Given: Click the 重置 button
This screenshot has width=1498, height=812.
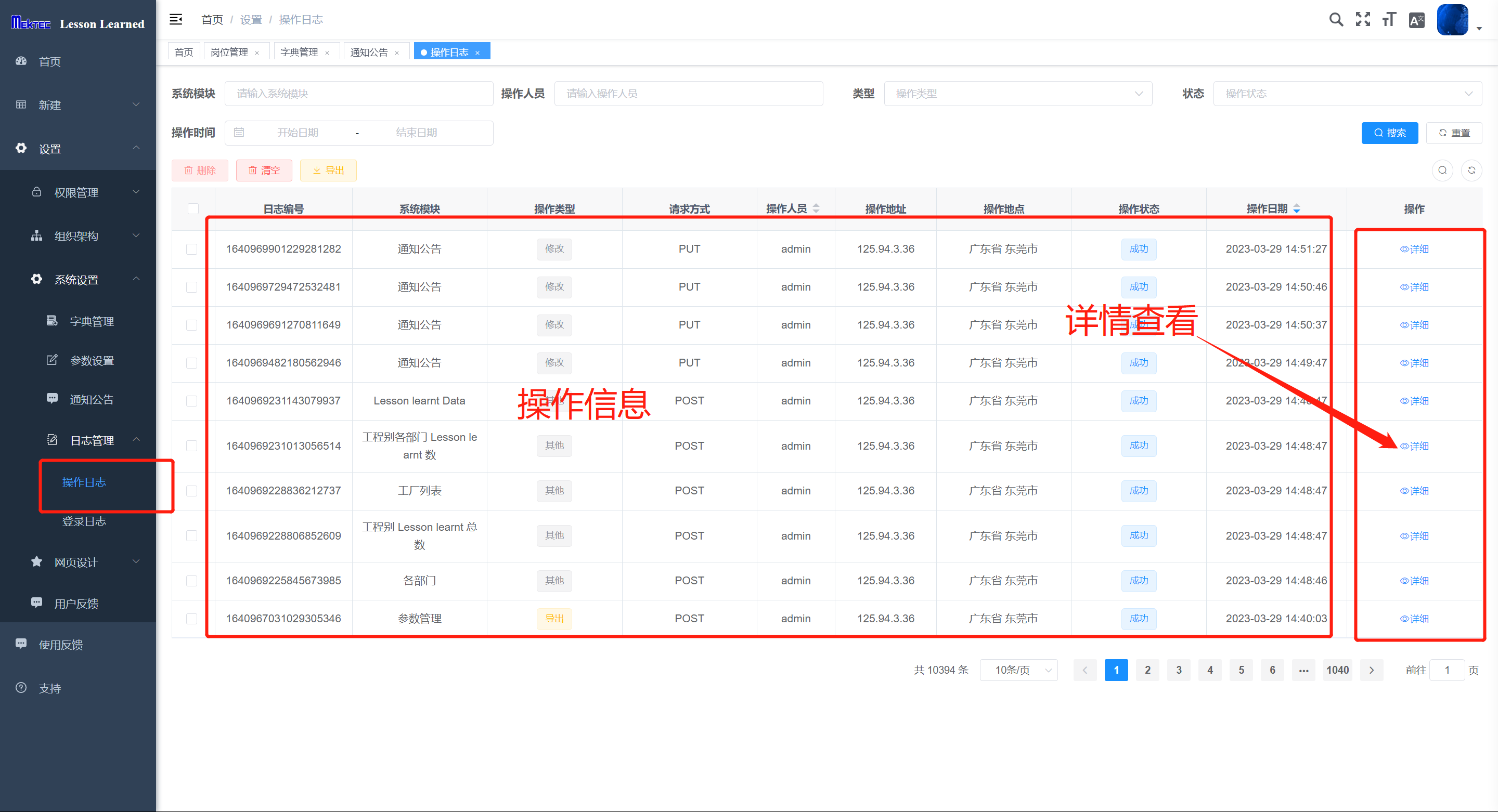Looking at the screenshot, I should (x=1454, y=133).
